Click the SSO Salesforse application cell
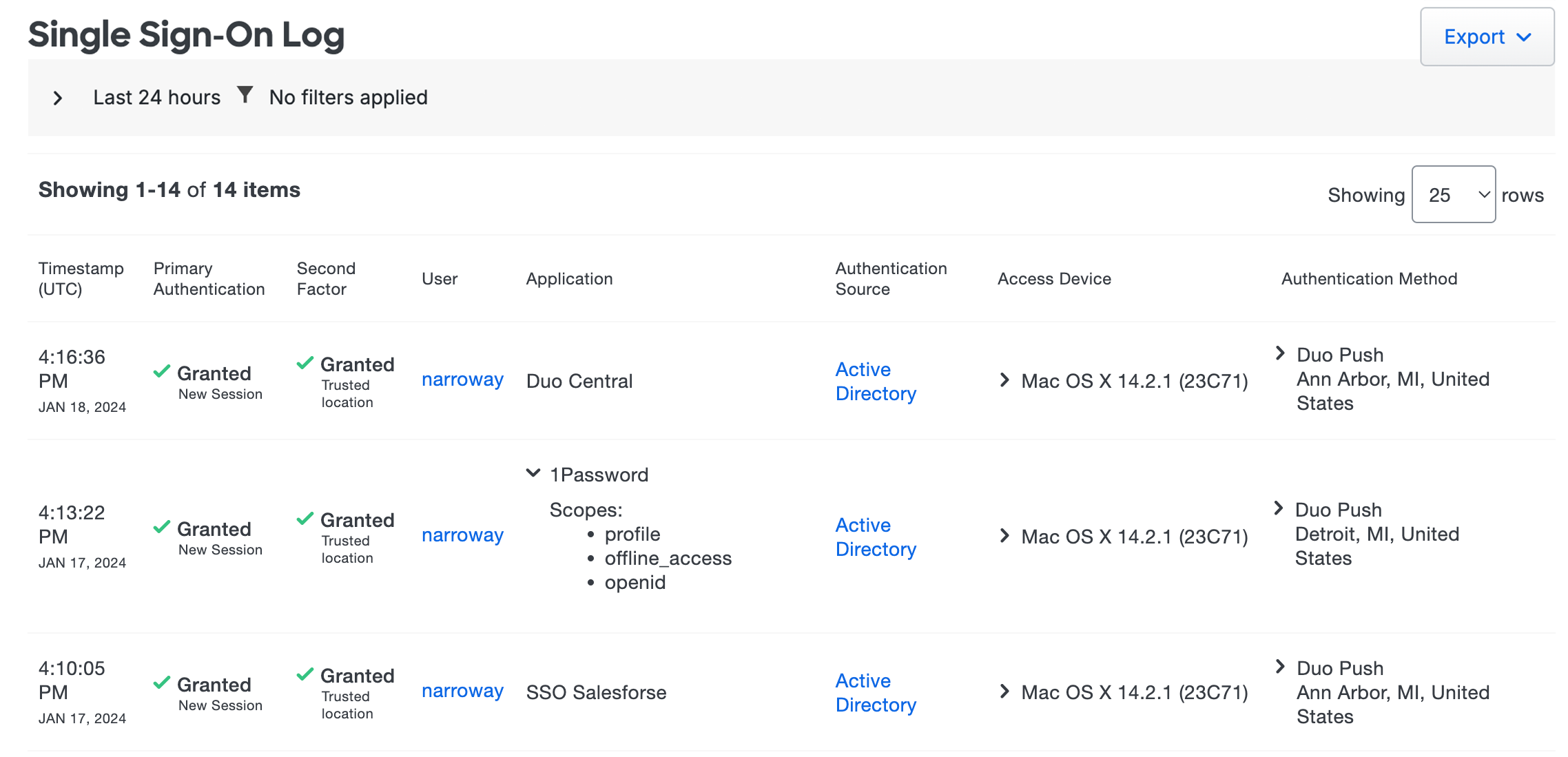This screenshot has height=757, width=1568. [x=596, y=692]
